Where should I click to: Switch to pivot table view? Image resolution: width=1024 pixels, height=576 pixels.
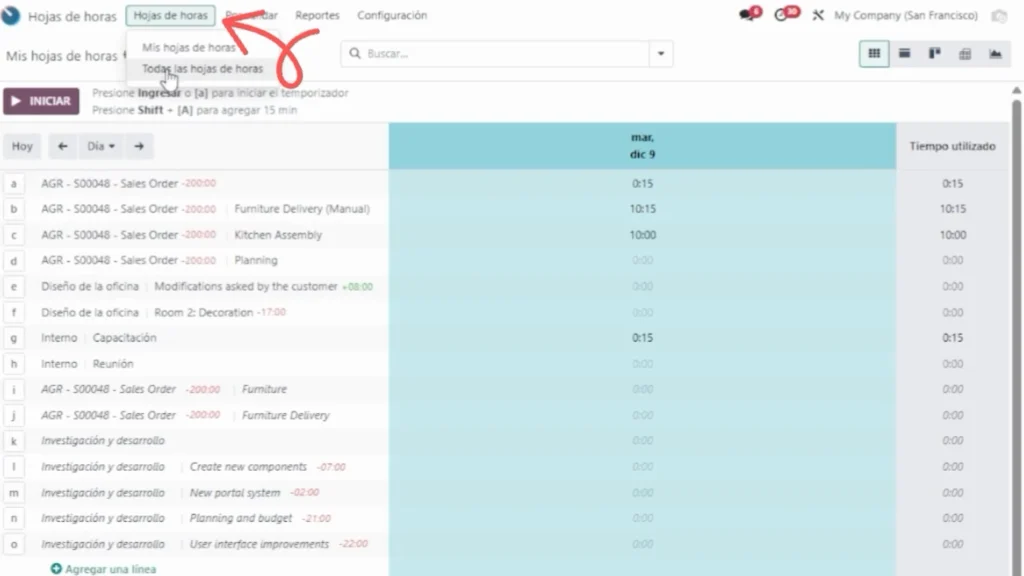[x=965, y=54]
